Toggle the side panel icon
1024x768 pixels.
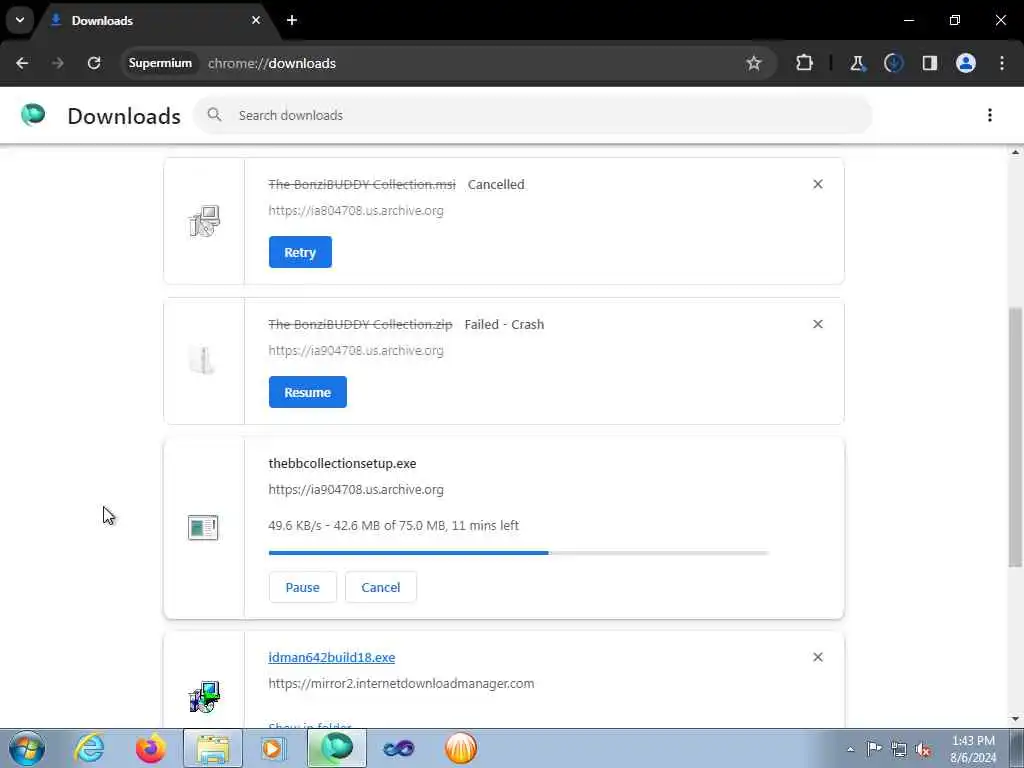[x=929, y=63]
